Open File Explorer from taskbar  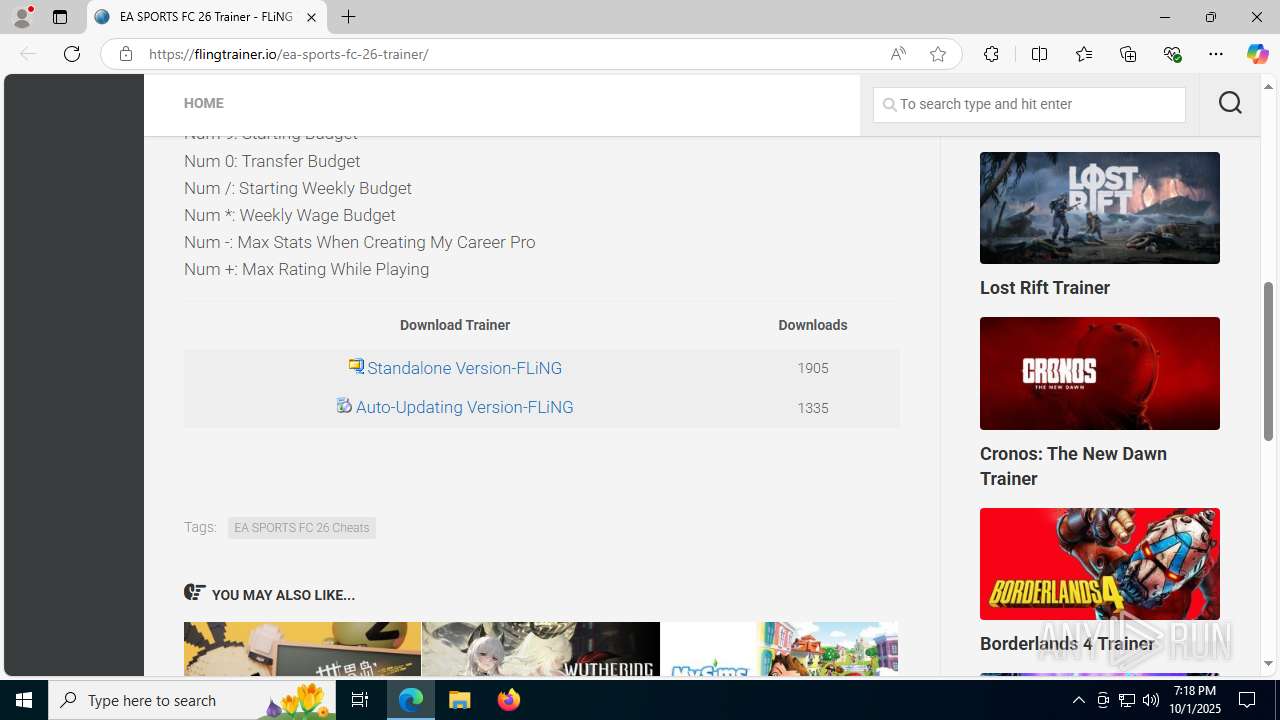(460, 700)
